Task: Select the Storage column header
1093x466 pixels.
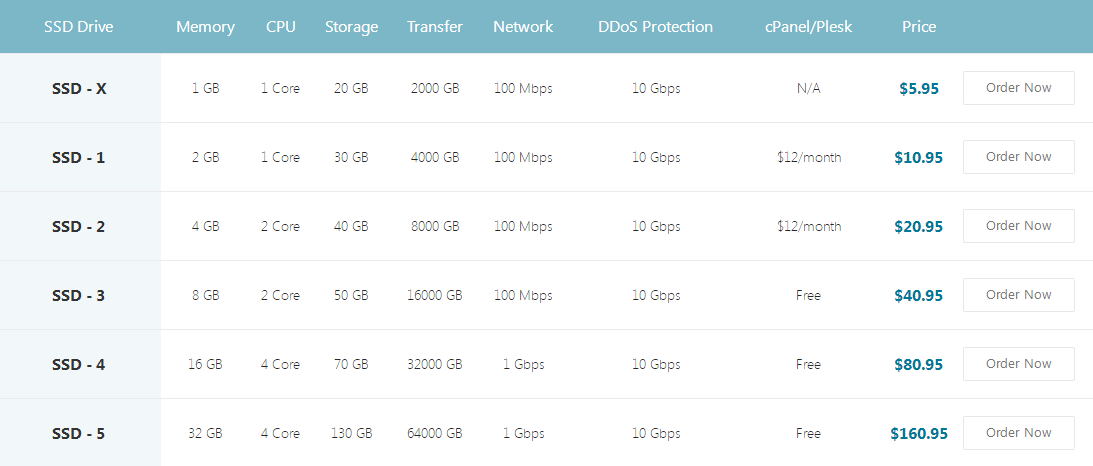Action: [x=351, y=27]
